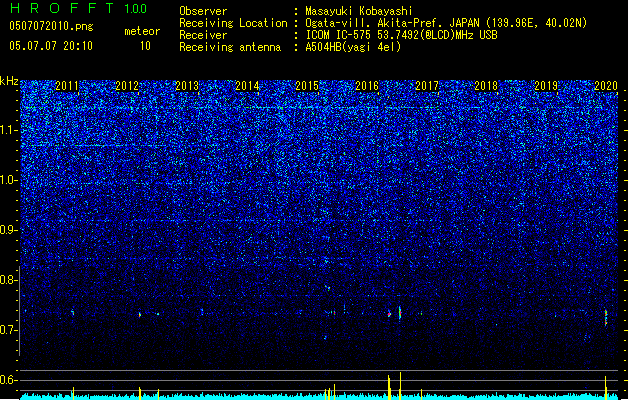This screenshot has width=629, height=400.
Task: Select the filename 0507072010.png
Action: pos(51,26)
